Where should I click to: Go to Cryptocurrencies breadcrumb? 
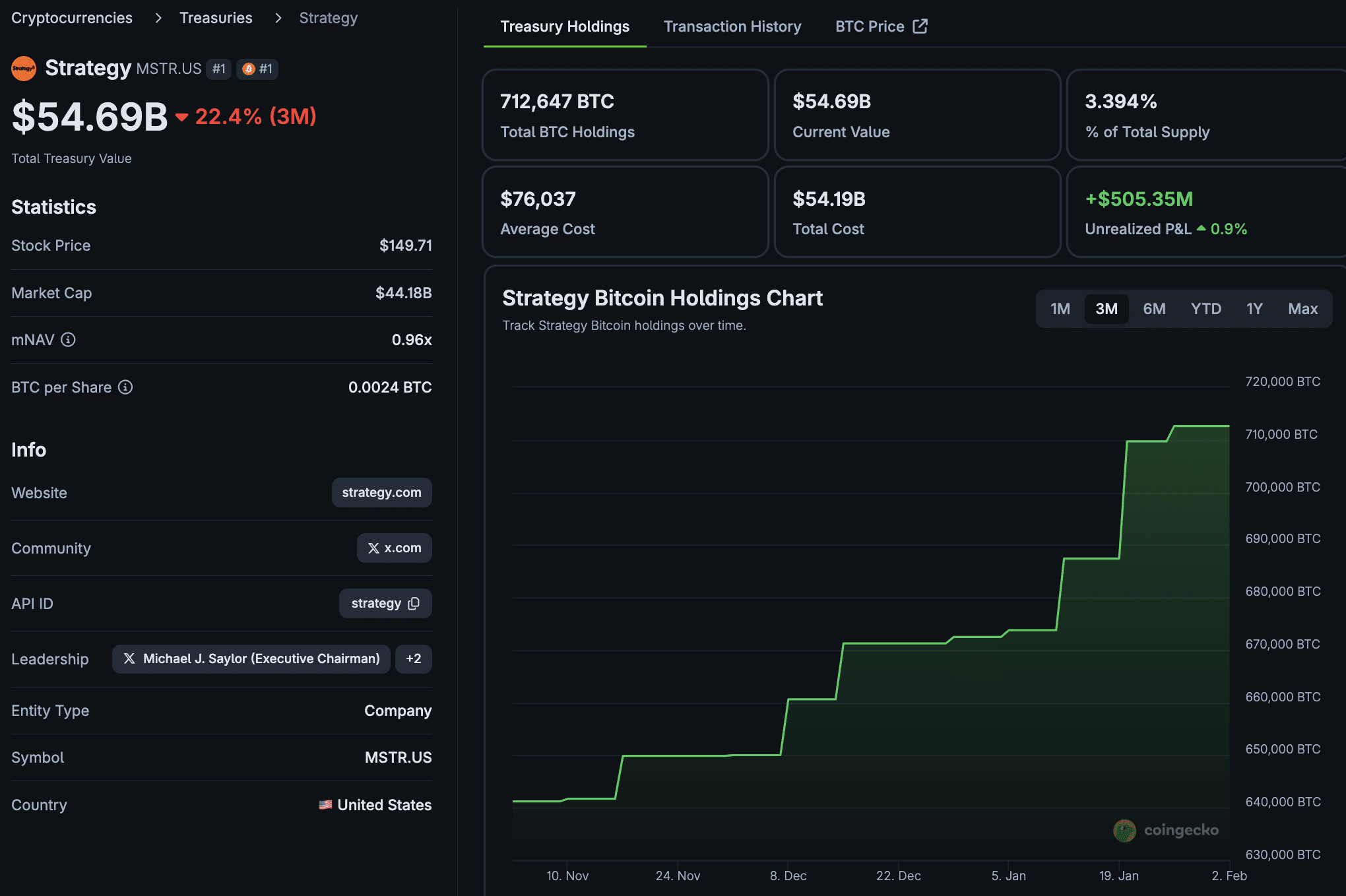72,18
